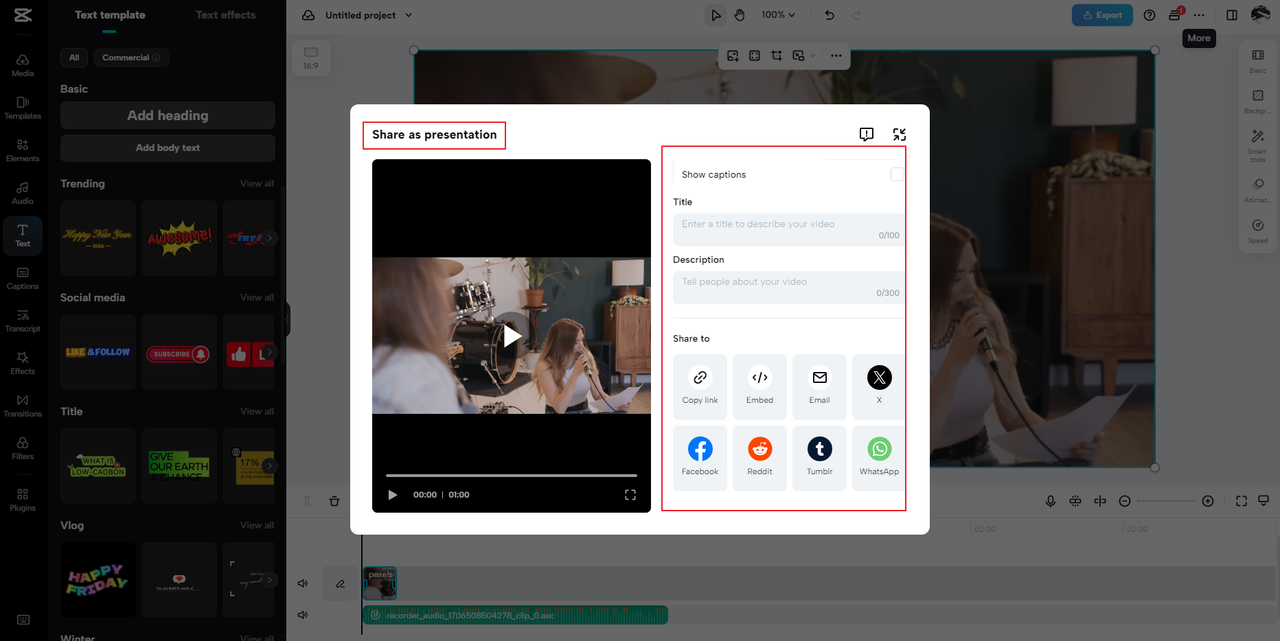The image size is (1280, 641).
Task: Share via Copy link
Action: point(700,386)
